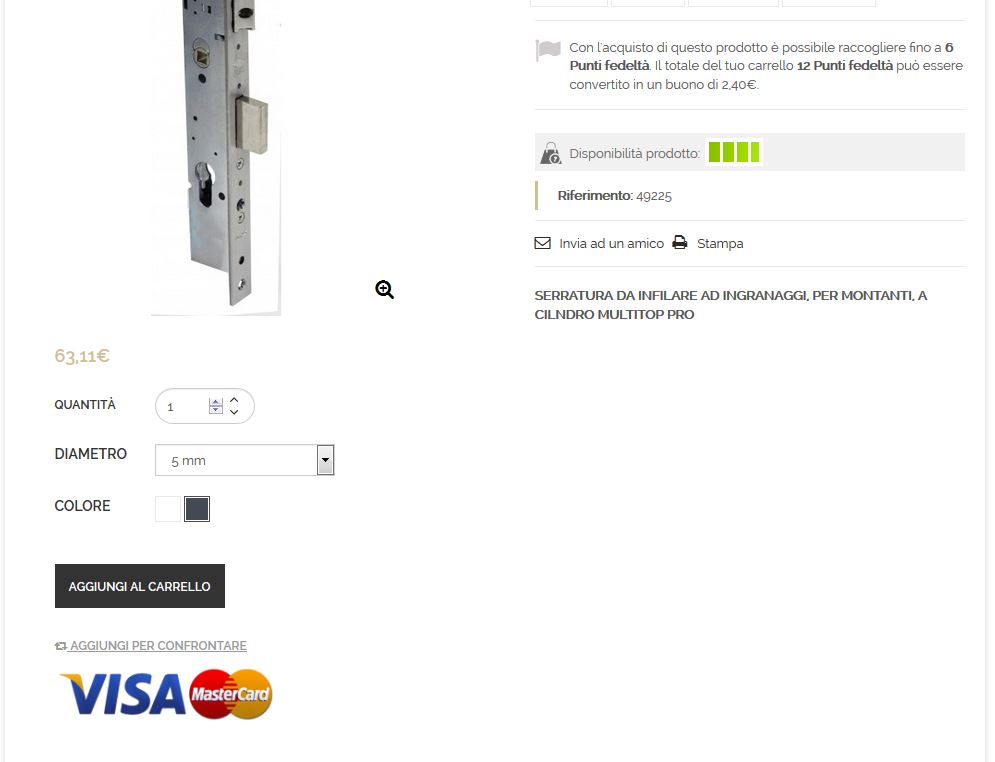Click the Diametro dropdown arrow button
Viewport: 995px width, 762px height.
point(325,460)
